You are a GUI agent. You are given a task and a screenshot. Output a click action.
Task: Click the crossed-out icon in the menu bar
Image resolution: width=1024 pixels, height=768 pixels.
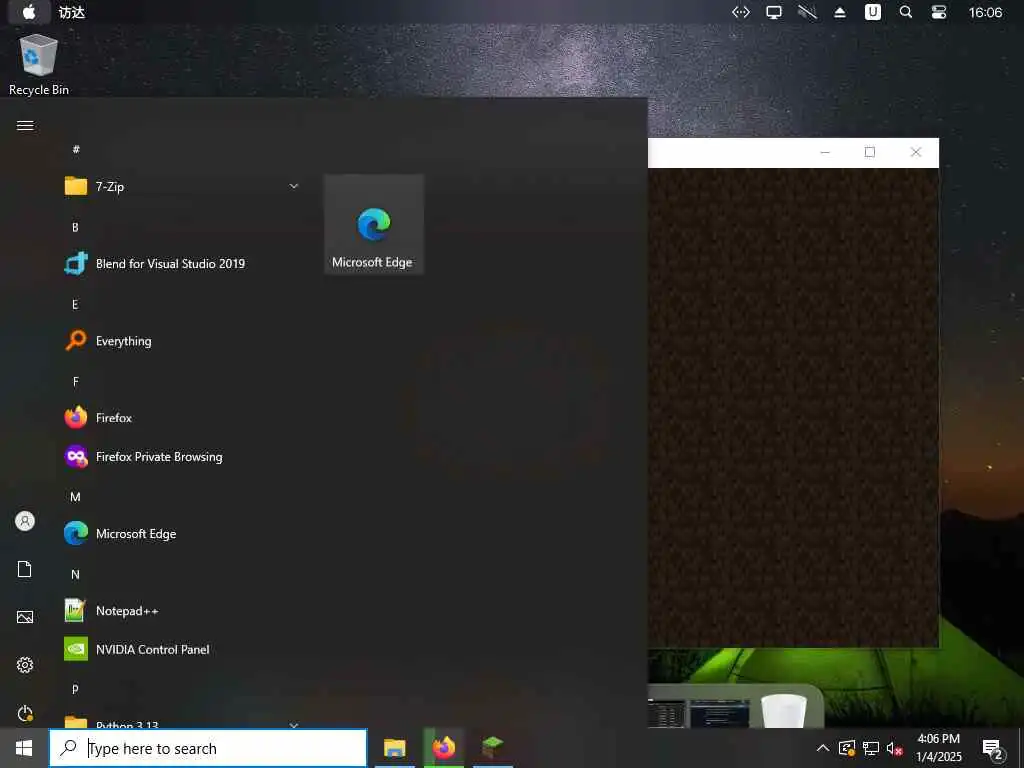pyautogui.click(x=807, y=12)
